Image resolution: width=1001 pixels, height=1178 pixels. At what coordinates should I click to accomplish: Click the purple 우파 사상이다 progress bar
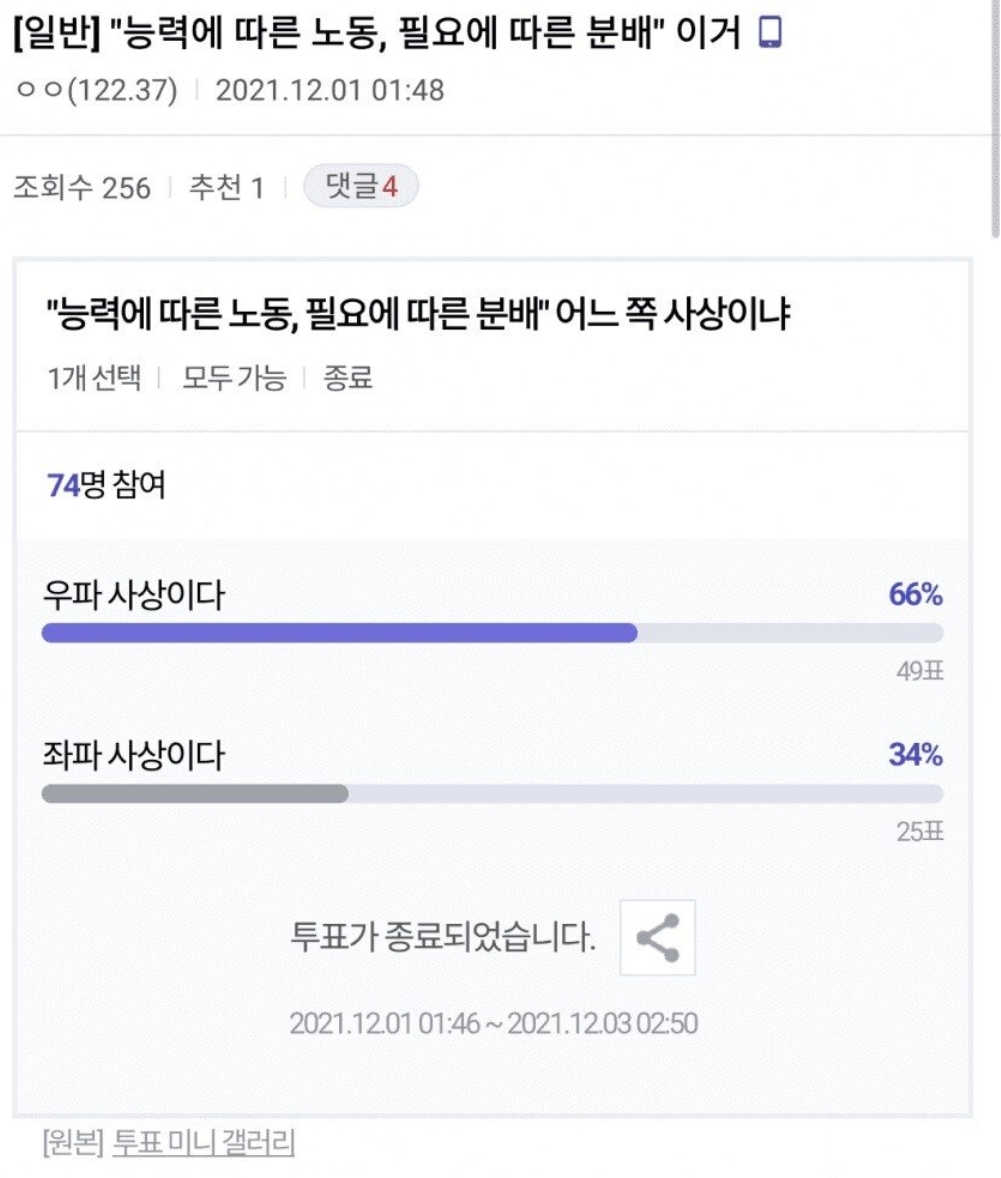coord(339,633)
